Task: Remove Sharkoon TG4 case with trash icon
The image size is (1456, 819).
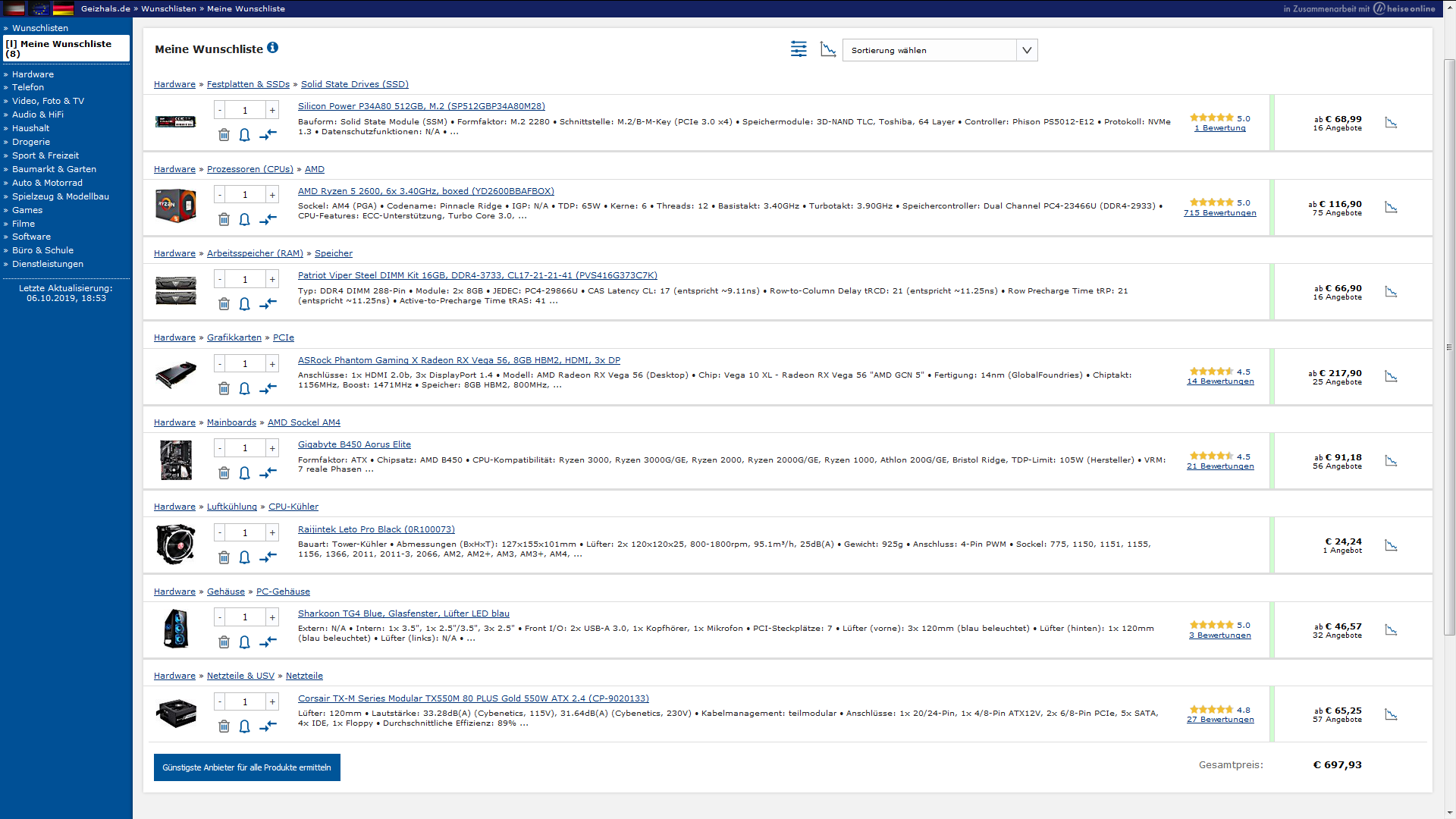Action: [x=224, y=642]
